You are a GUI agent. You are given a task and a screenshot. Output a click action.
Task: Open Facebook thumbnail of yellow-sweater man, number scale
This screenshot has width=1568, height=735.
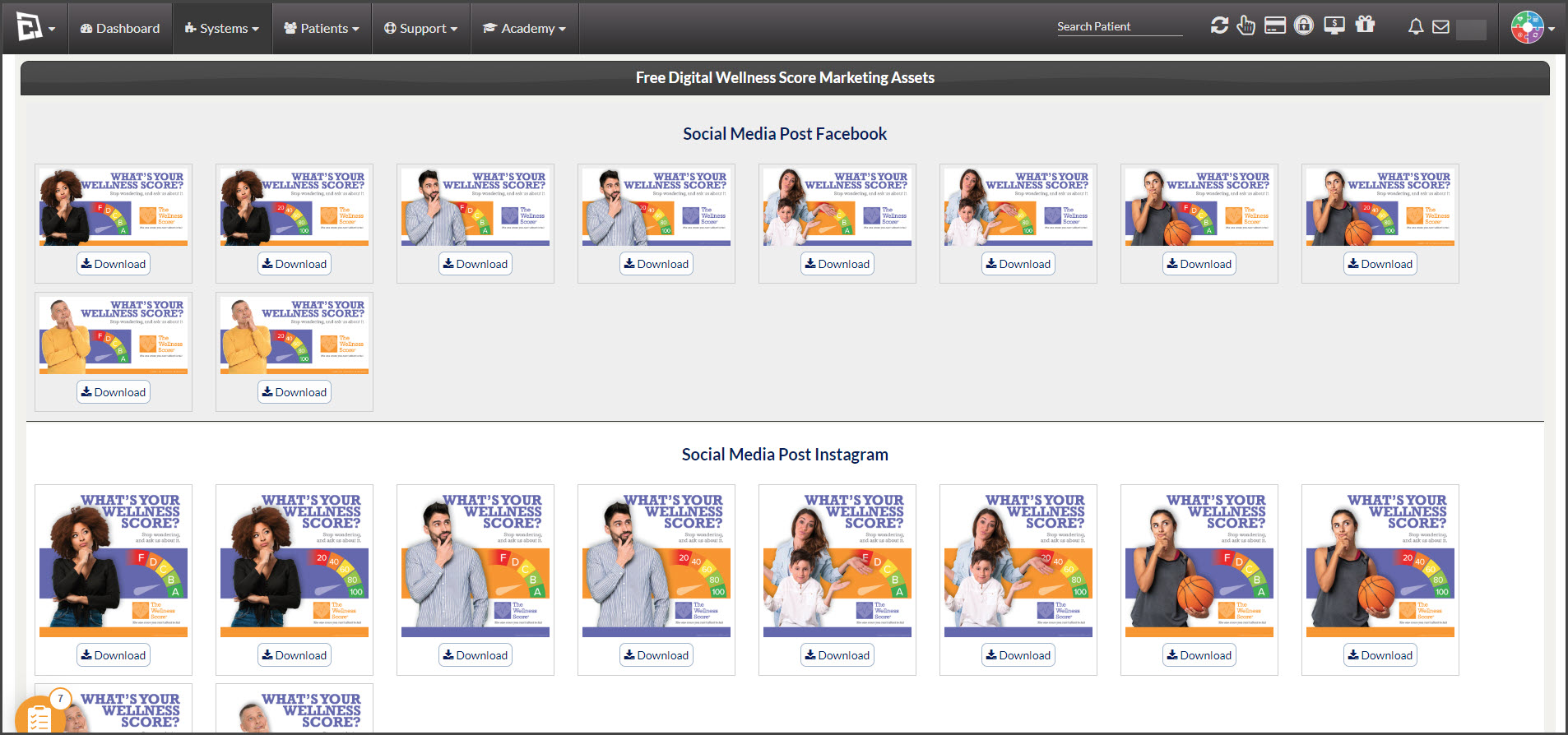[295, 335]
